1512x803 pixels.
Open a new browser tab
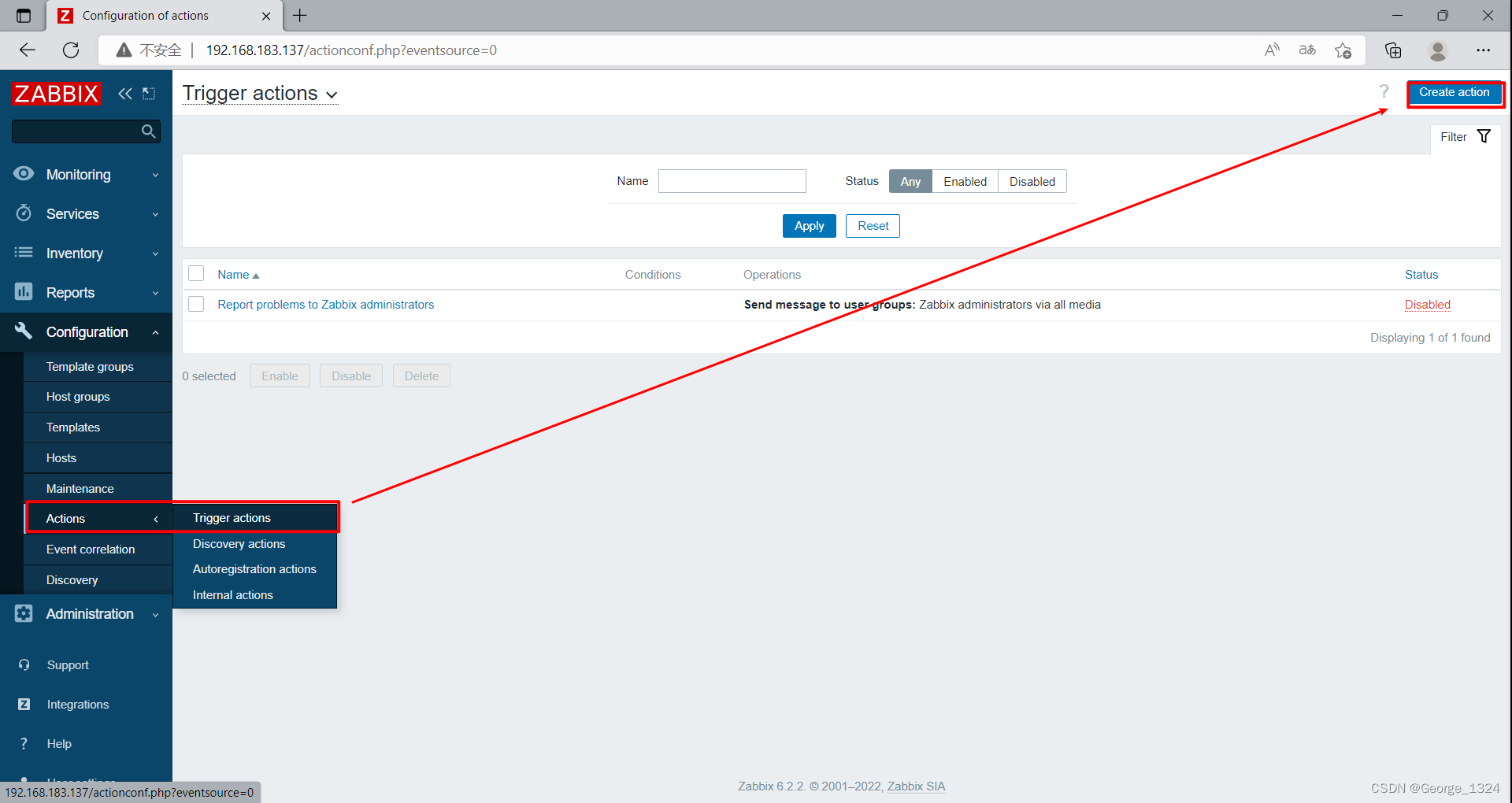pos(300,16)
